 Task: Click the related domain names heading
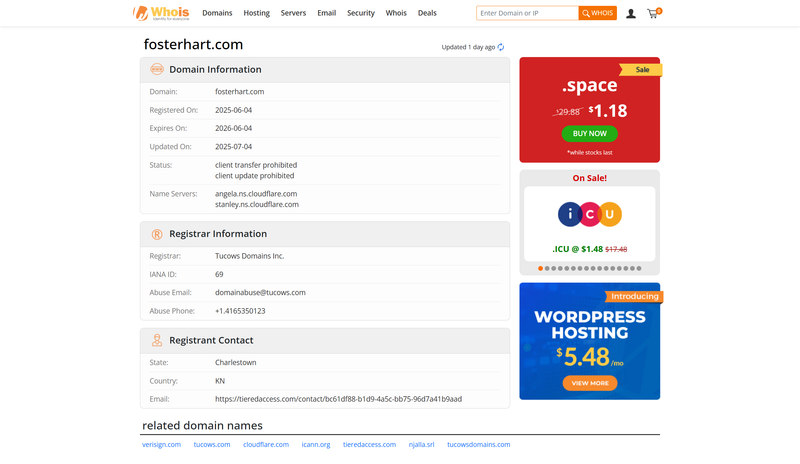click(x=202, y=426)
